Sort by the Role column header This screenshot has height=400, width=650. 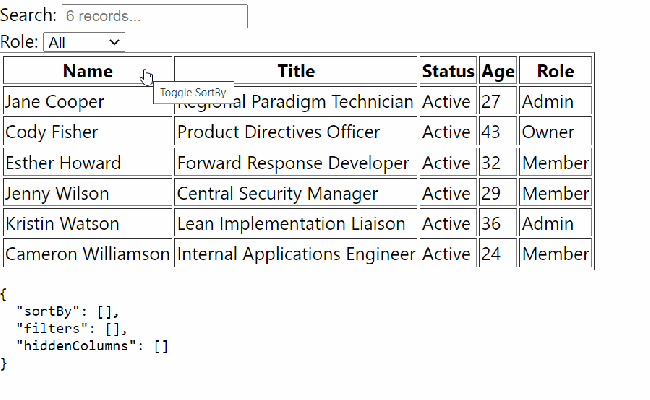pos(555,71)
